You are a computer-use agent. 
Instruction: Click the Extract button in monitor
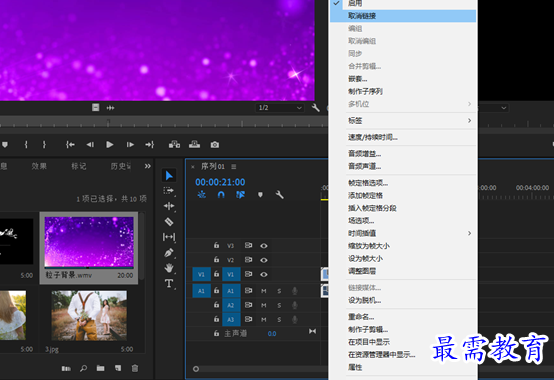coord(194,144)
